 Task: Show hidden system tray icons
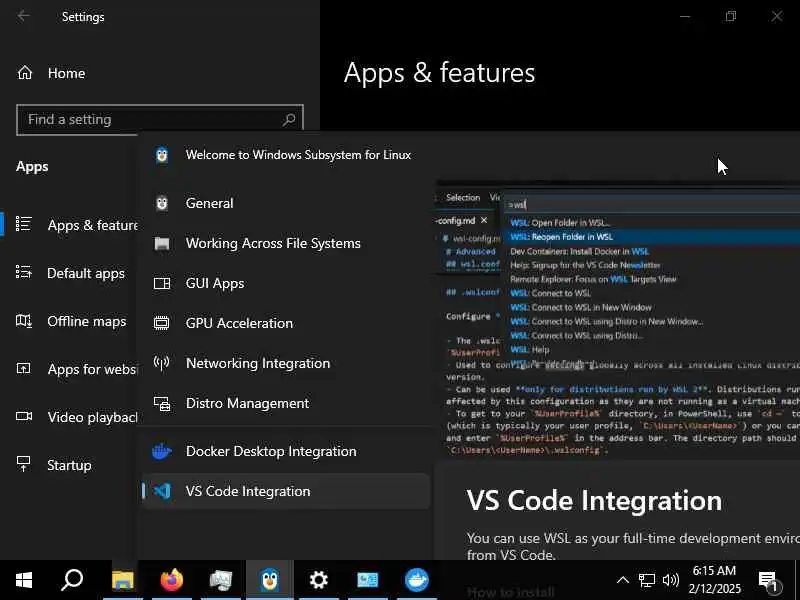click(x=622, y=580)
